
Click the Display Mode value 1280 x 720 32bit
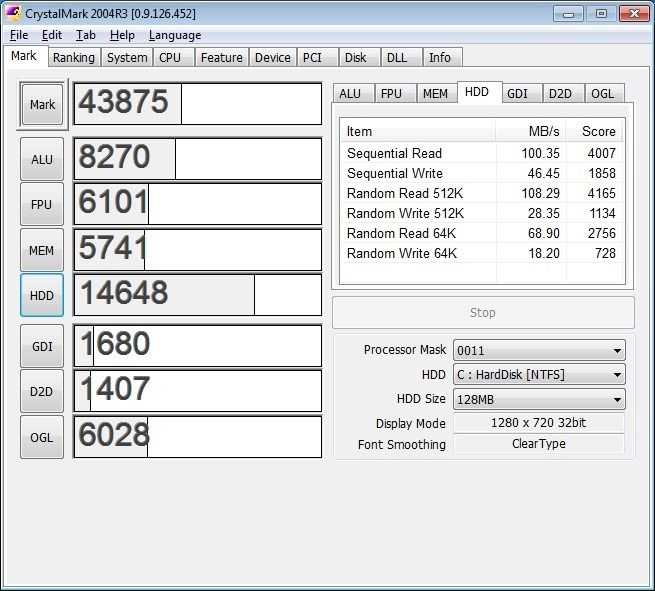click(x=538, y=423)
